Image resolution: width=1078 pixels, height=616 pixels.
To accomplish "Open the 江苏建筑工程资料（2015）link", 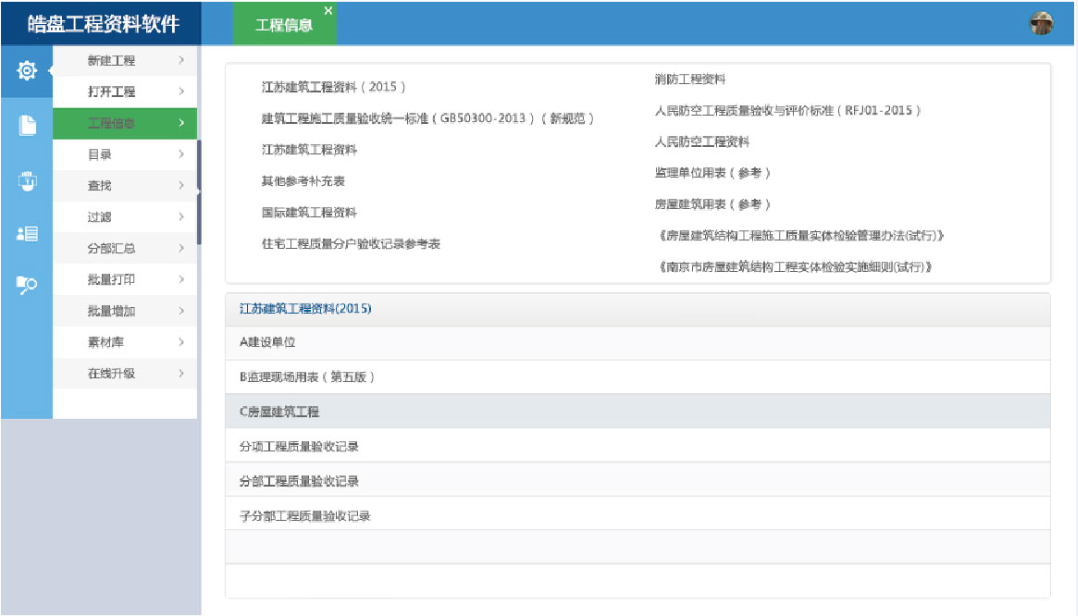I will point(334,87).
